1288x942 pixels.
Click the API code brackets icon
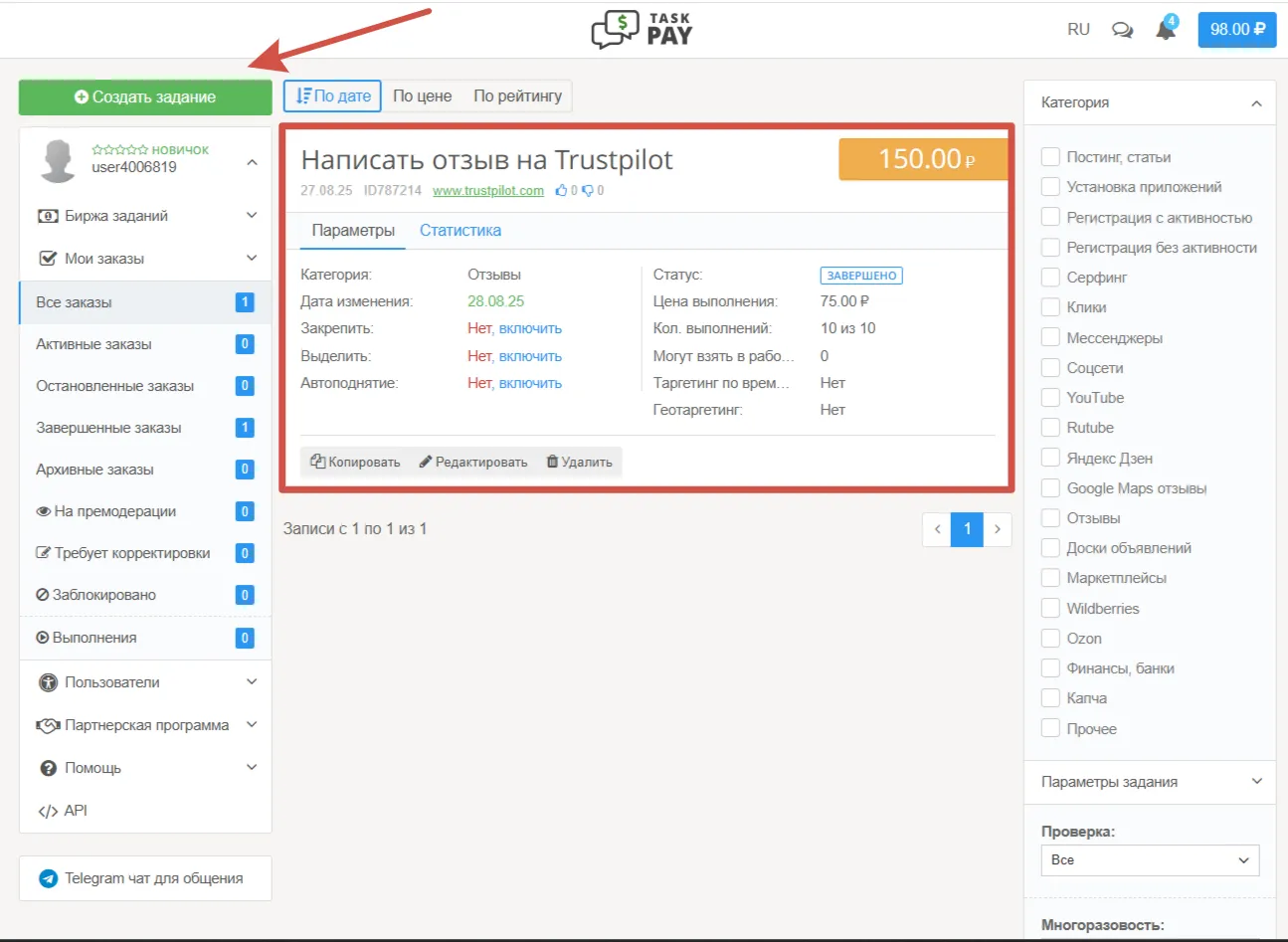[x=48, y=811]
